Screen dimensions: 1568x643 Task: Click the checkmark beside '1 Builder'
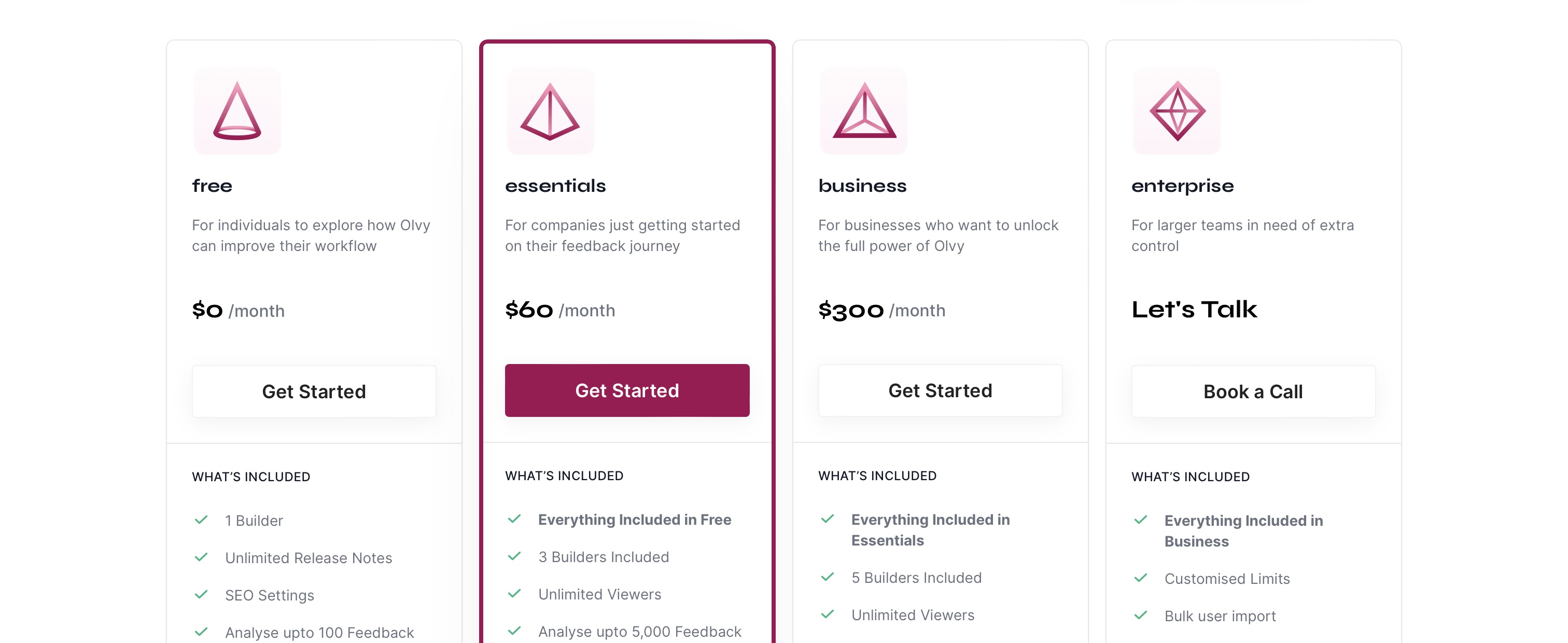[202, 520]
